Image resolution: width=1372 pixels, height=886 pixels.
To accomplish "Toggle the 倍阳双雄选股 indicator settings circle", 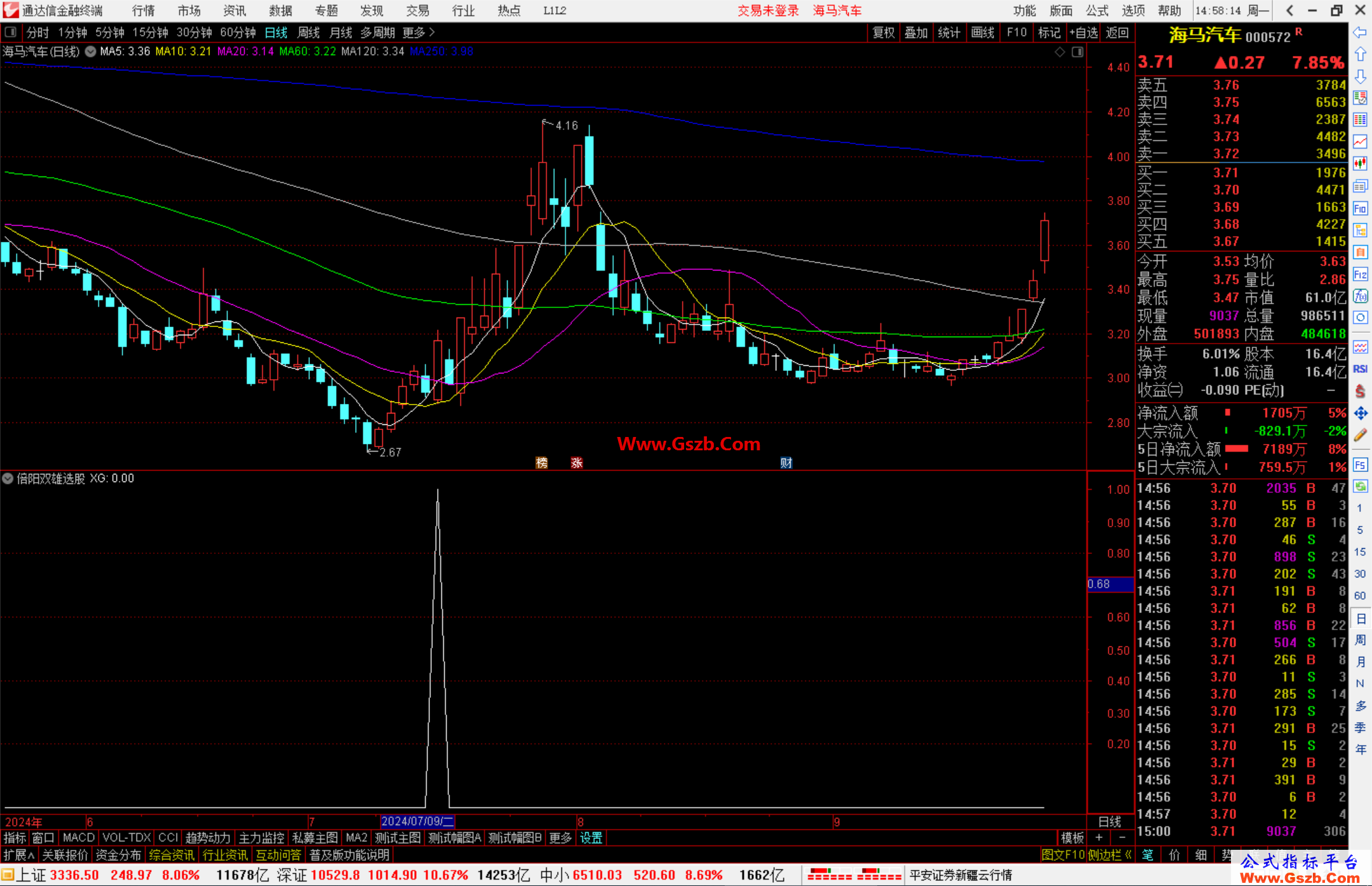I will coord(8,479).
